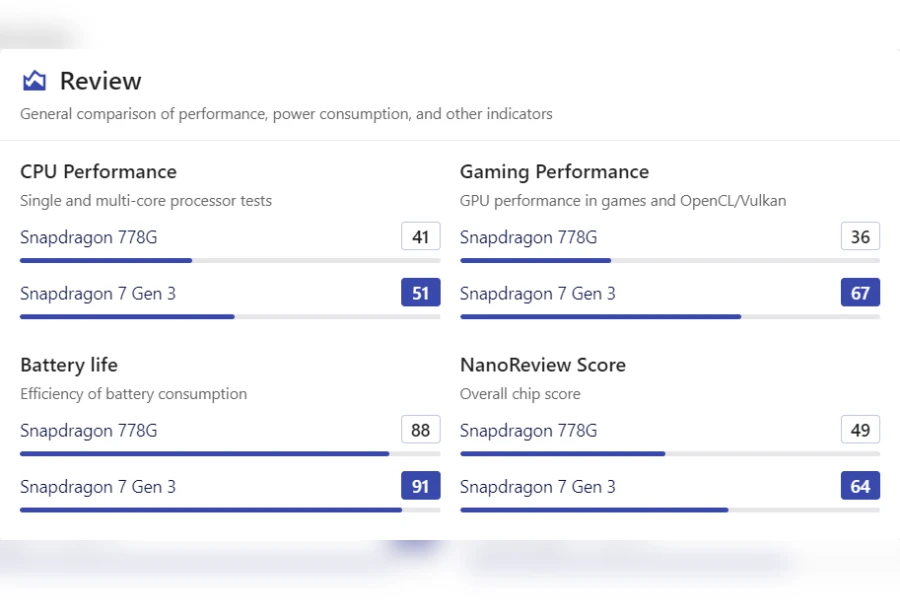Open Snapdragon 7 Gen 3 under CPU Performance
The image size is (900, 600).
pyautogui.click(x=98, y=293)
